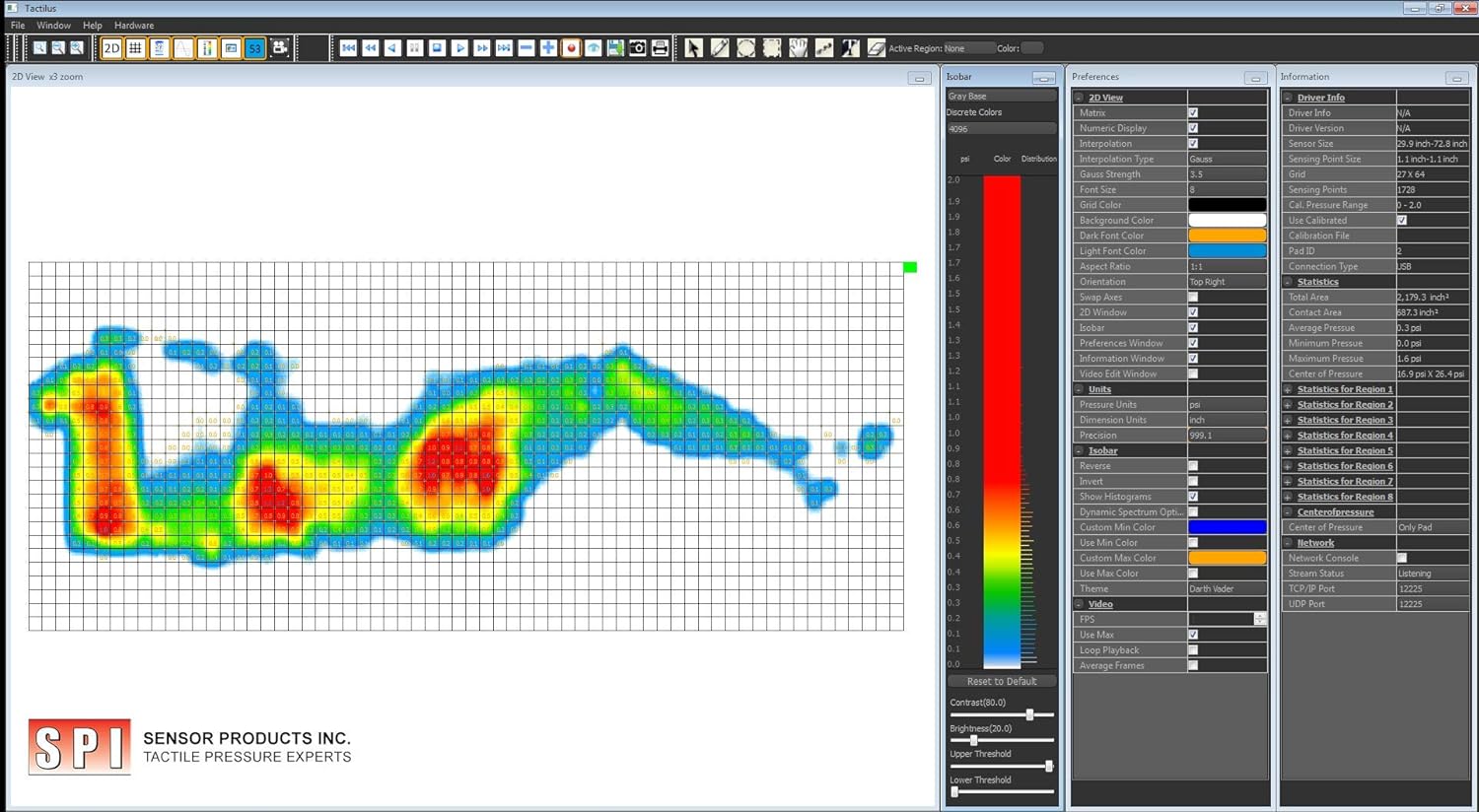
Task: Enable the Loop Playback checkbox
Action: pyautogui.click(x=1193, y=650)
